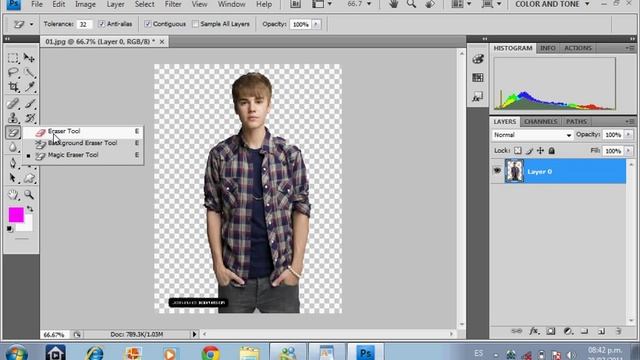This screenshot has height=360, width=640.
Task: Swap foreground and background colors
Action: [x=30, y=209]
